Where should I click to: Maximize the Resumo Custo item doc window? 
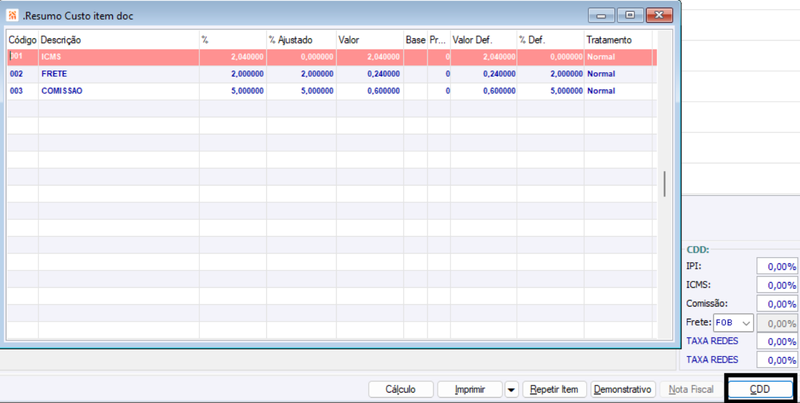(x=630, y=15)
